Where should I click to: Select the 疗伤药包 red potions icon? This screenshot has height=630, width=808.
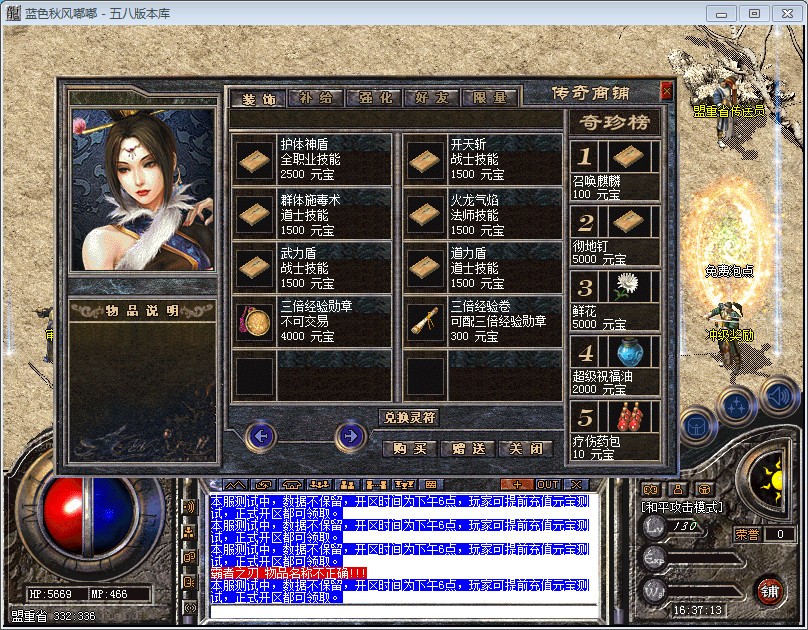click(626, 416)
